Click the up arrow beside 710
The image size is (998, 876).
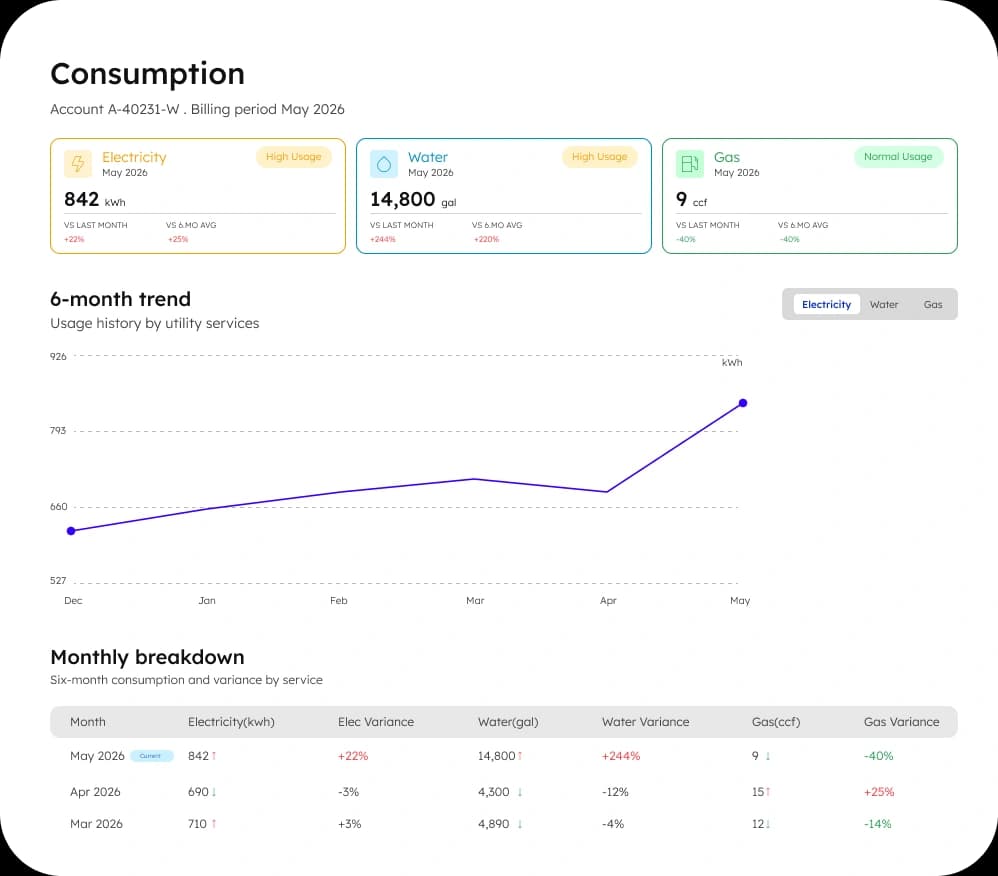[214, 824]
